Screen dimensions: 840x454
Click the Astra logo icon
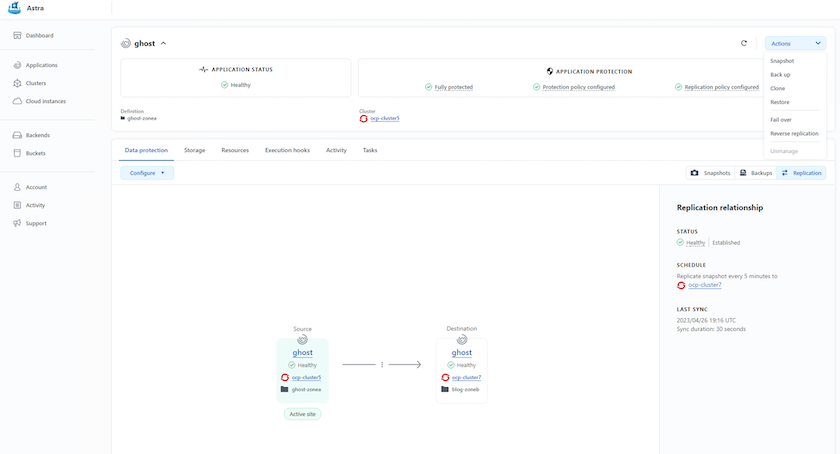coord(14,8)
